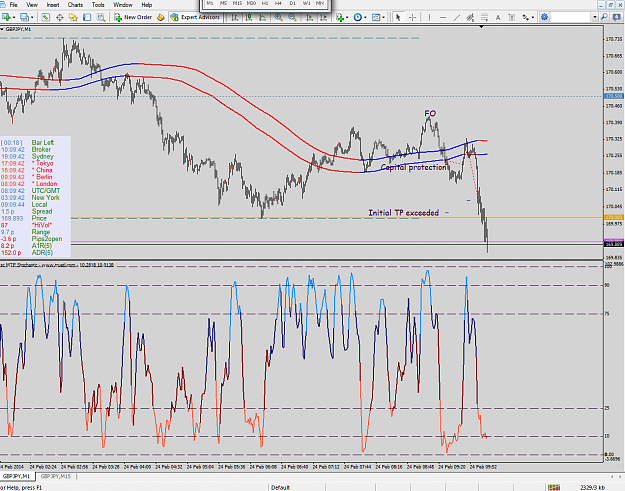Select the Arrows drawing tool
The width and height of the screenshot is (625, 491).
pos(526,17)
